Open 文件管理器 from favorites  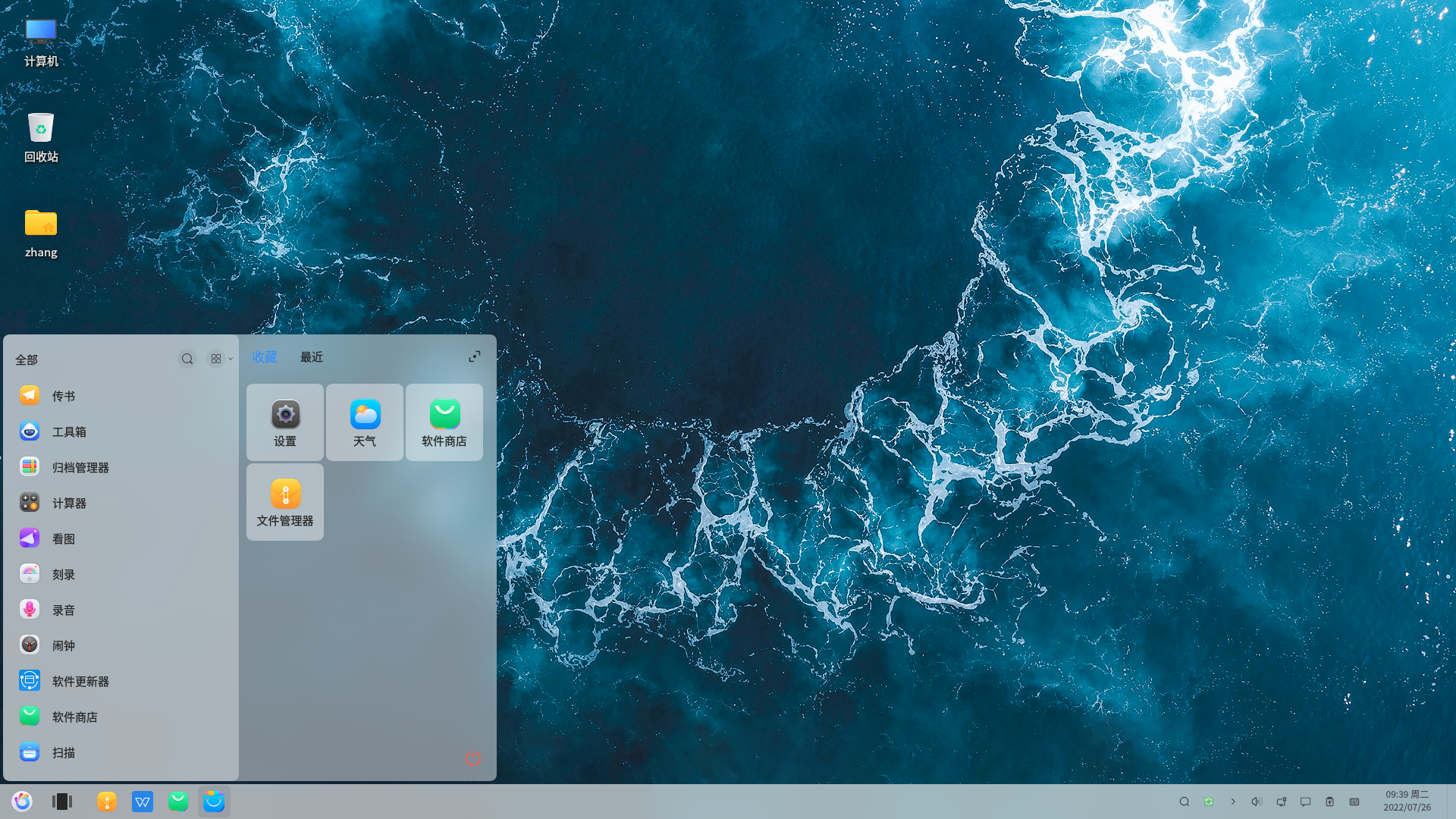[284, 502]
